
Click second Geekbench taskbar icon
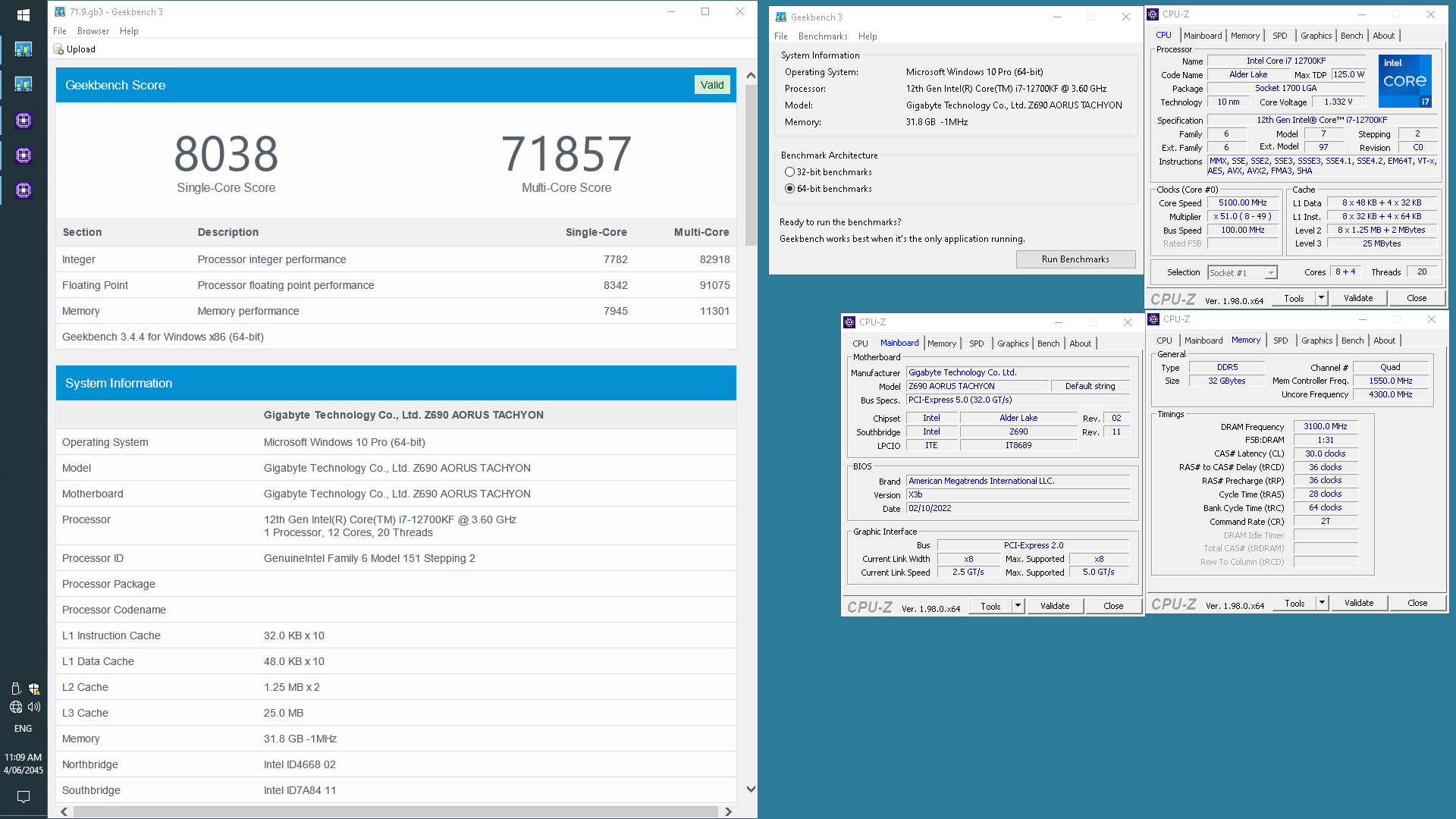point(24,85)
